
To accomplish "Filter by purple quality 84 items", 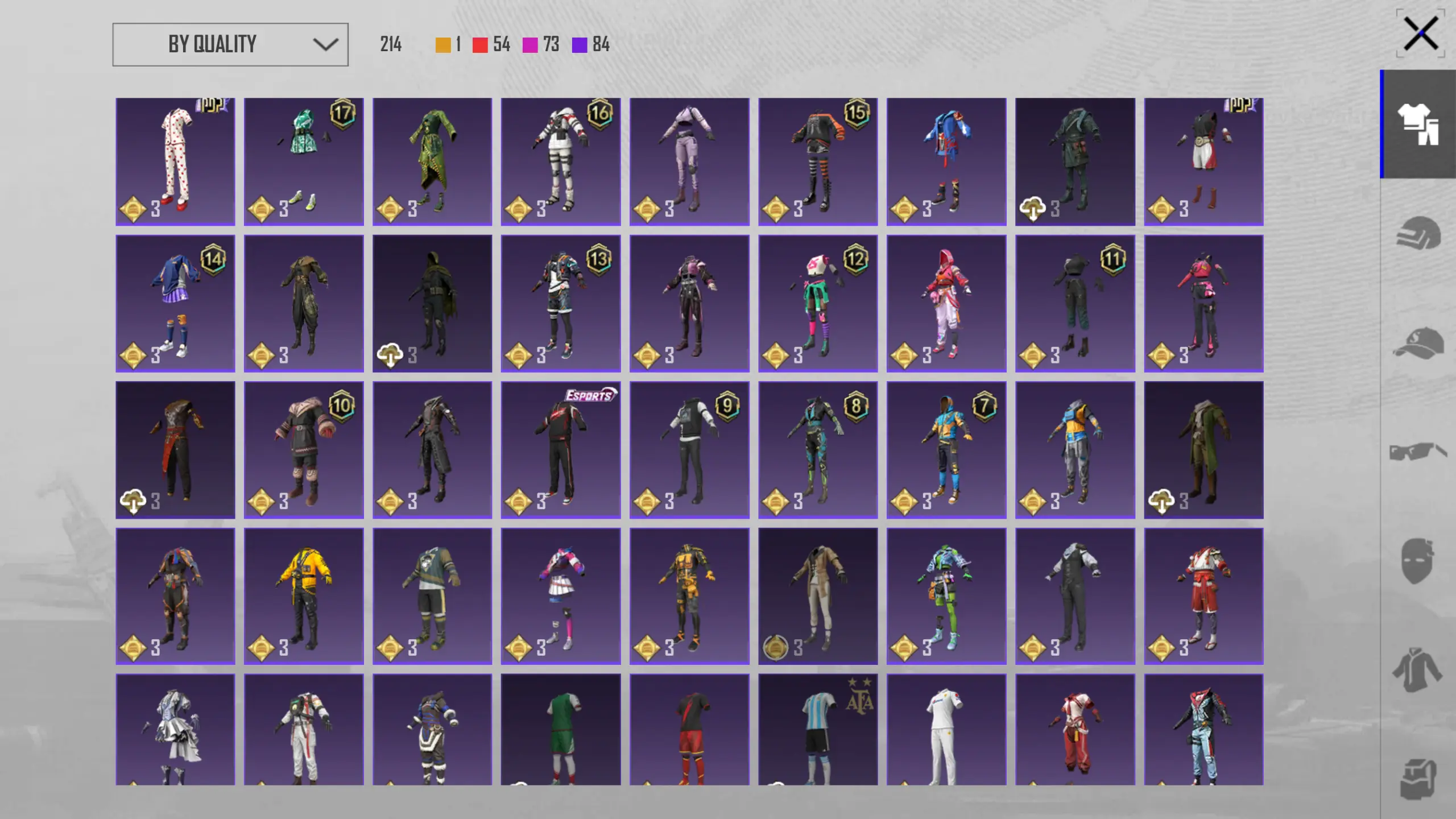I will tap(591, 44).
